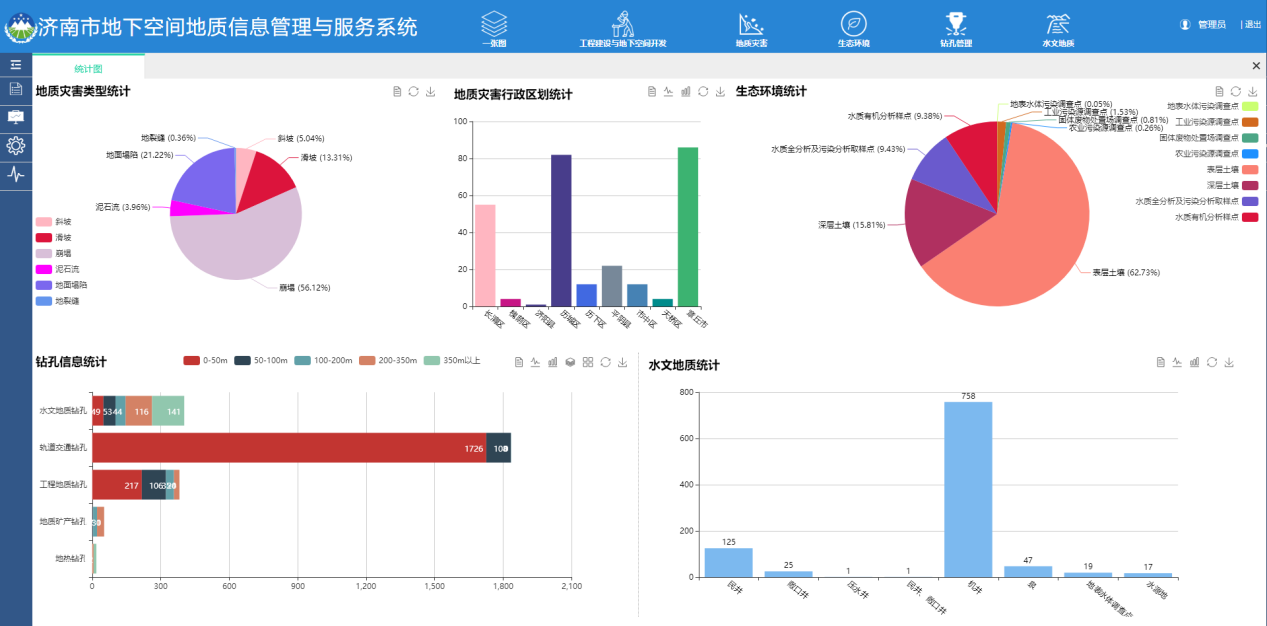Open the 水文地质 hydrogeology module
Screen dimensions: 1267x626
(1058, 28)
